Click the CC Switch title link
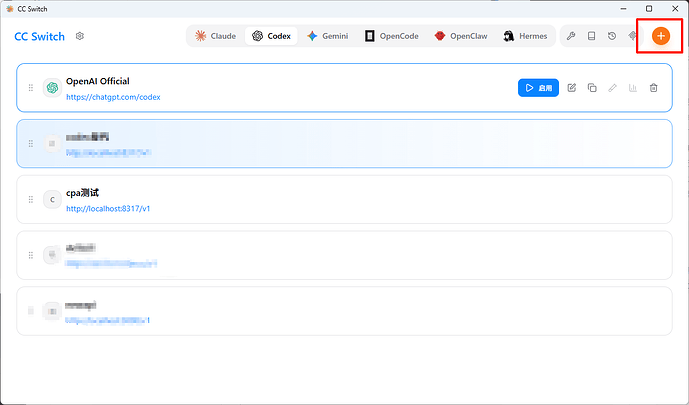The image size is (689, 405). pos(40,36)
